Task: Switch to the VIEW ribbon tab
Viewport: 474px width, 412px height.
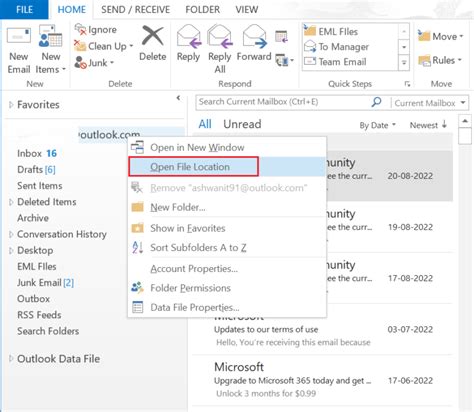Action: (247, 9)
